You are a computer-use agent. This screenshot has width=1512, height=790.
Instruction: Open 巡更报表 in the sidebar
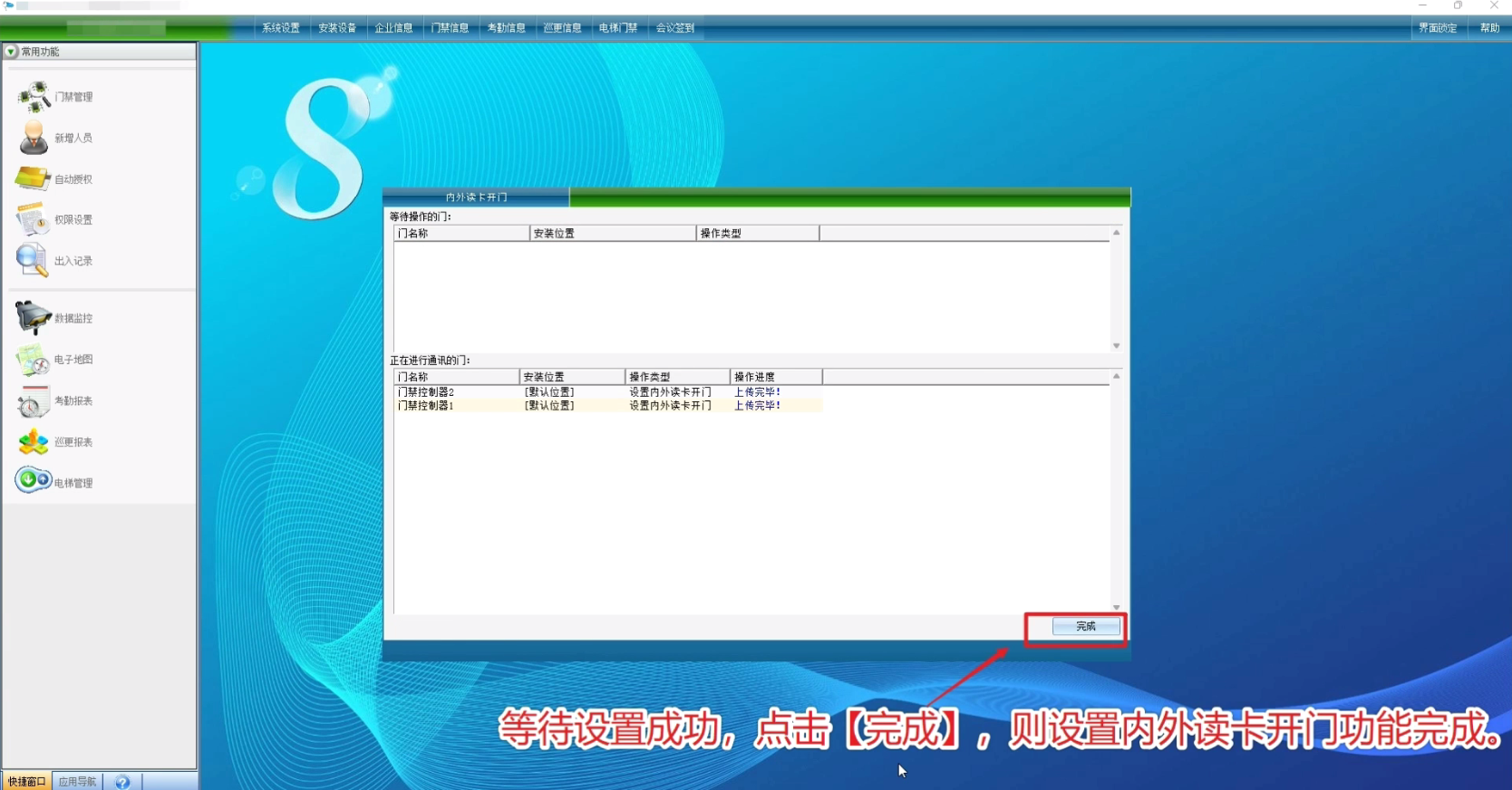coord(73,442)
